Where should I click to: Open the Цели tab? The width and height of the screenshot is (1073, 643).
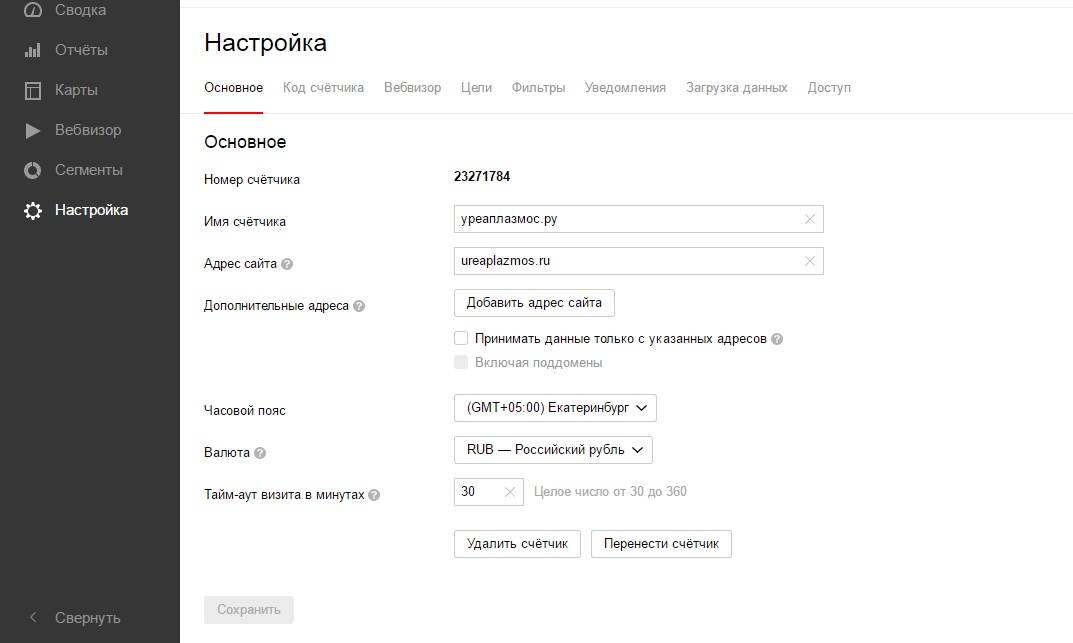476,88
